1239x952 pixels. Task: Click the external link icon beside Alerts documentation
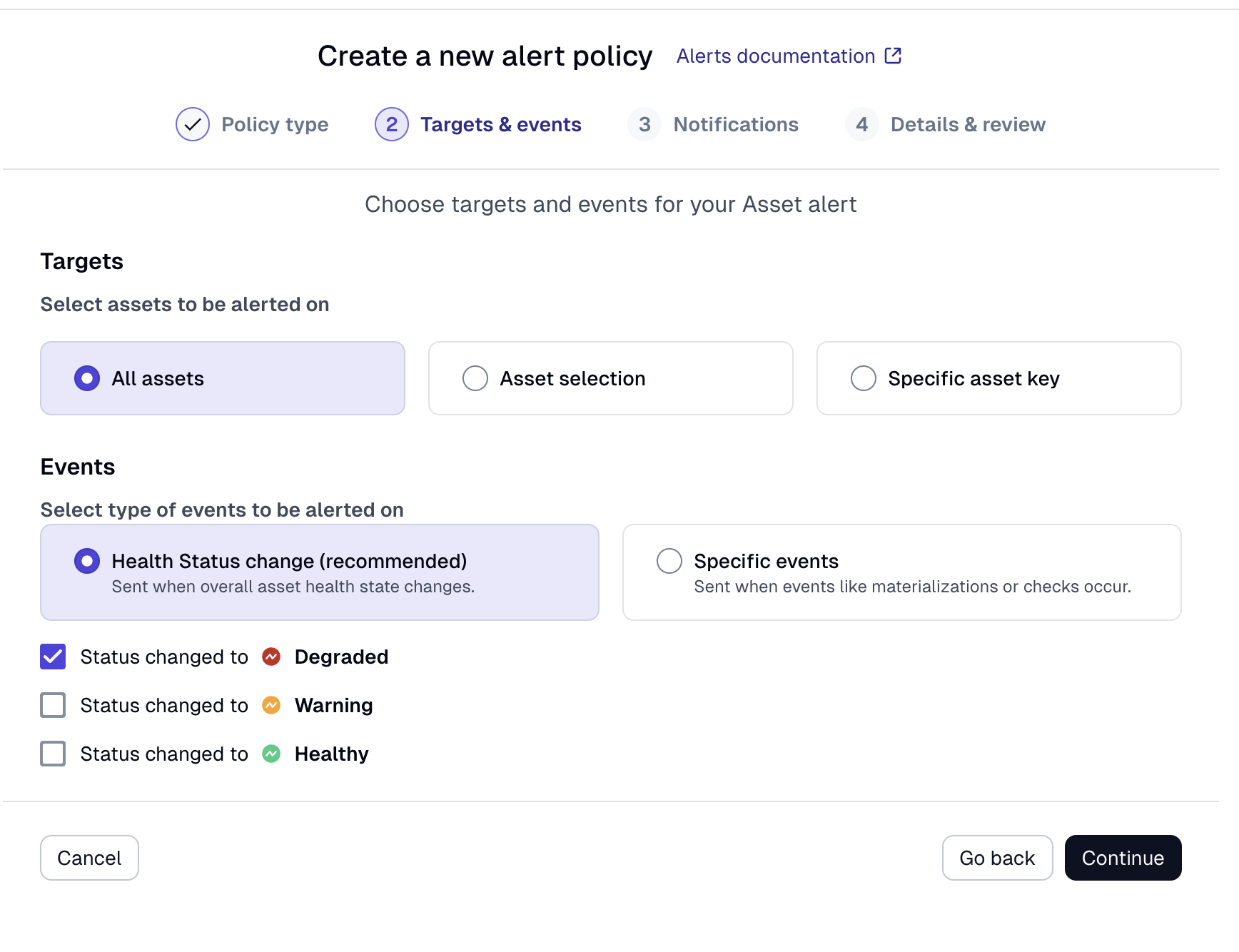(892, 55)
